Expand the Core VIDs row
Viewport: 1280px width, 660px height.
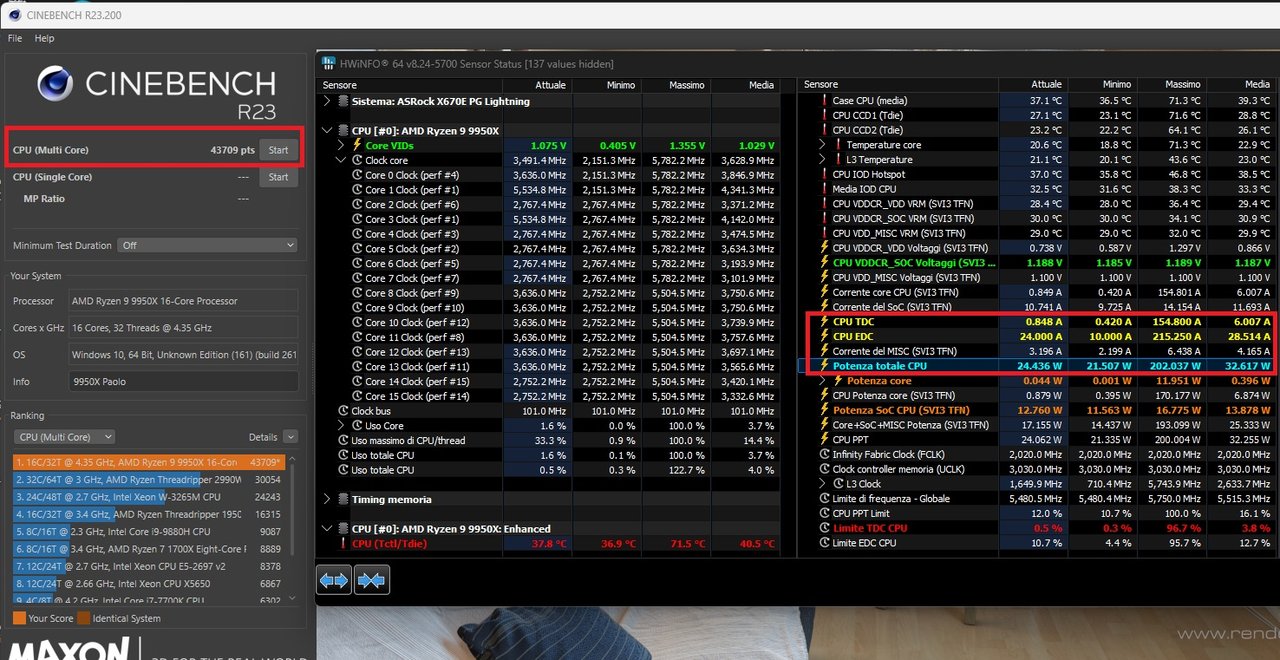[x=342, y=145]
